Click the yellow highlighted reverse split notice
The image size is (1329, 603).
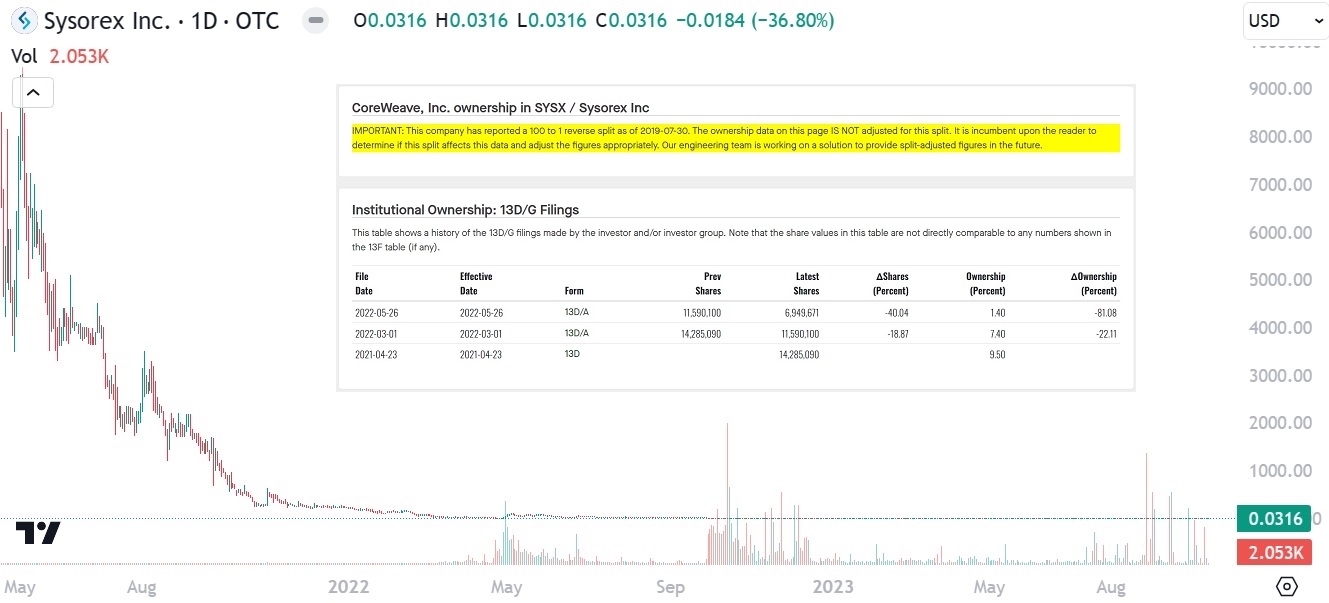tap(735, 138)
